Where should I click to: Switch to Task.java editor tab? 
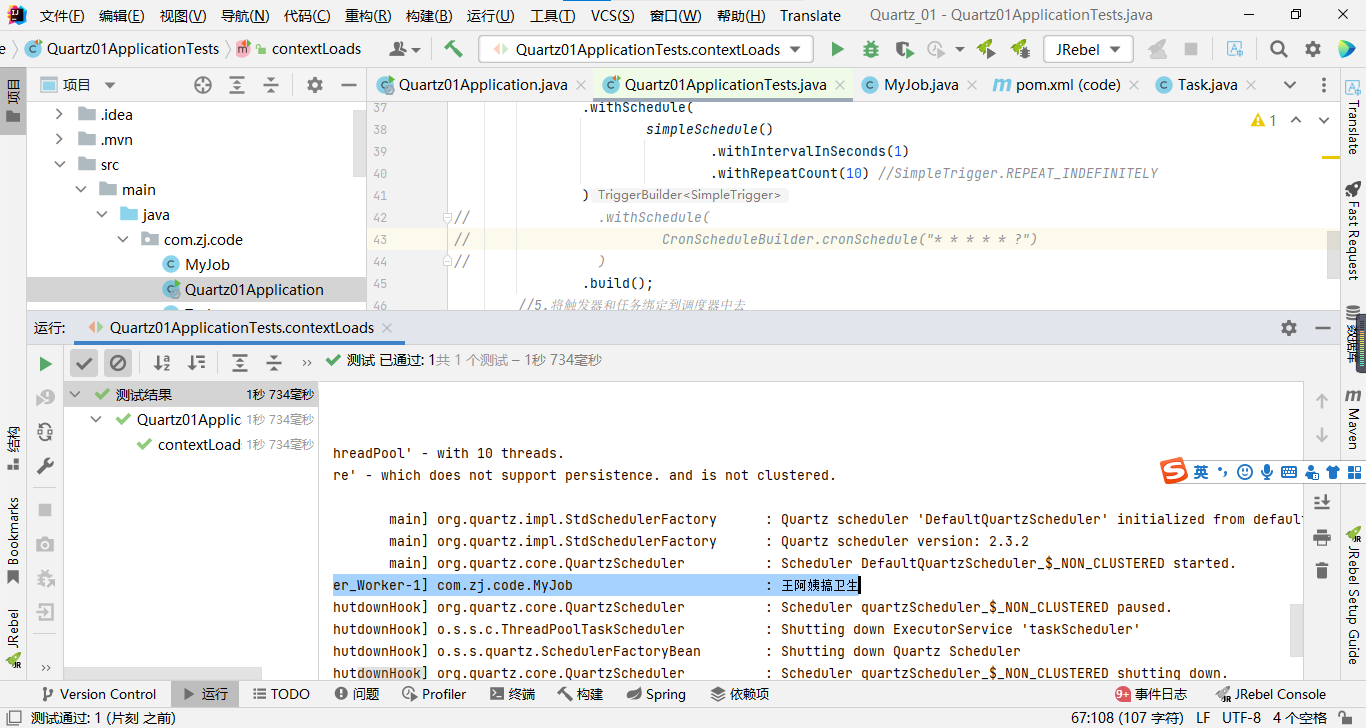1207,85
